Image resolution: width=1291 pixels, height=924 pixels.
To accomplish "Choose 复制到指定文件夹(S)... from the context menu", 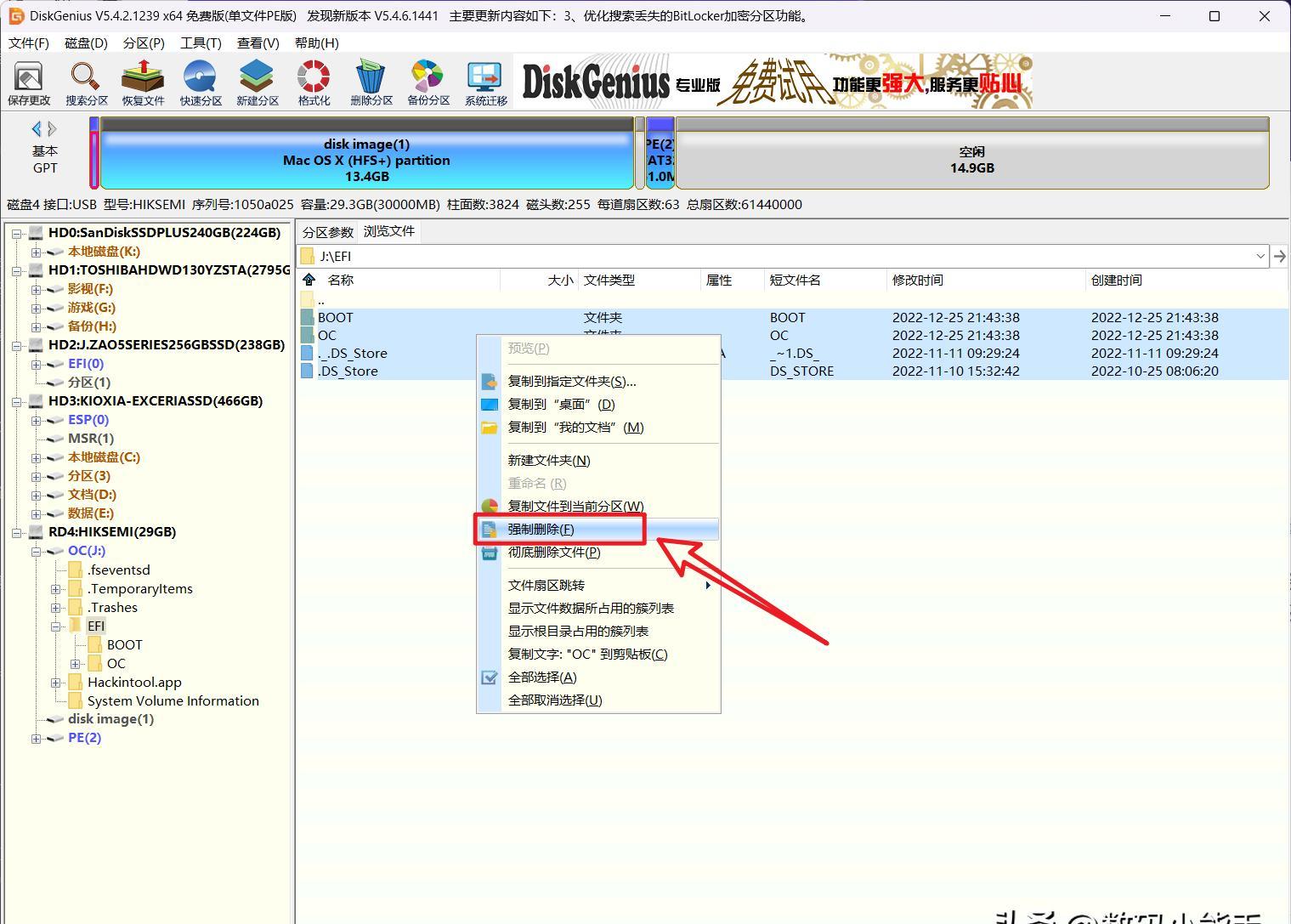I will (598, 381).
